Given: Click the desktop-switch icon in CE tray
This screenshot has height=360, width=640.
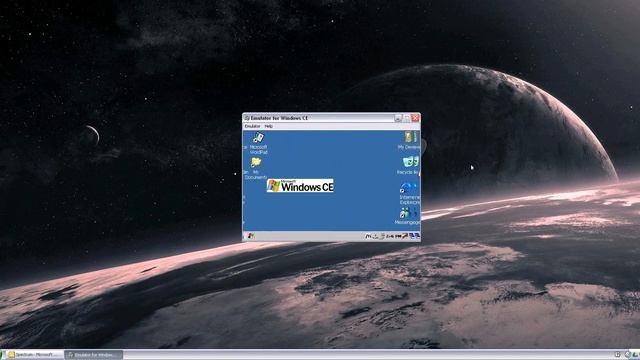Looking at the screenshot, I should [x=415, y=236].
